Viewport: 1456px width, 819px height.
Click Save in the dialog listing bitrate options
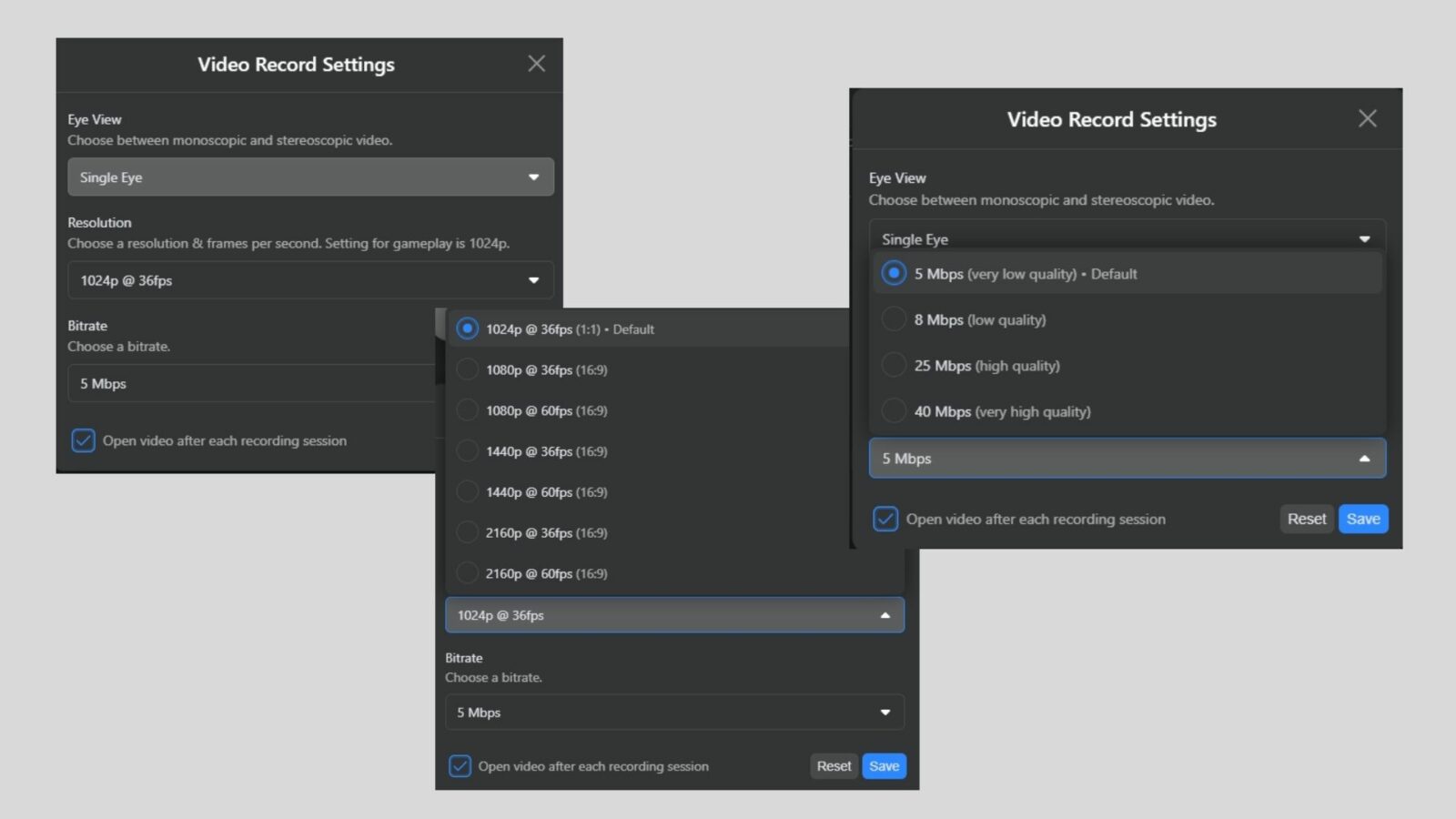coord(1362,519)
